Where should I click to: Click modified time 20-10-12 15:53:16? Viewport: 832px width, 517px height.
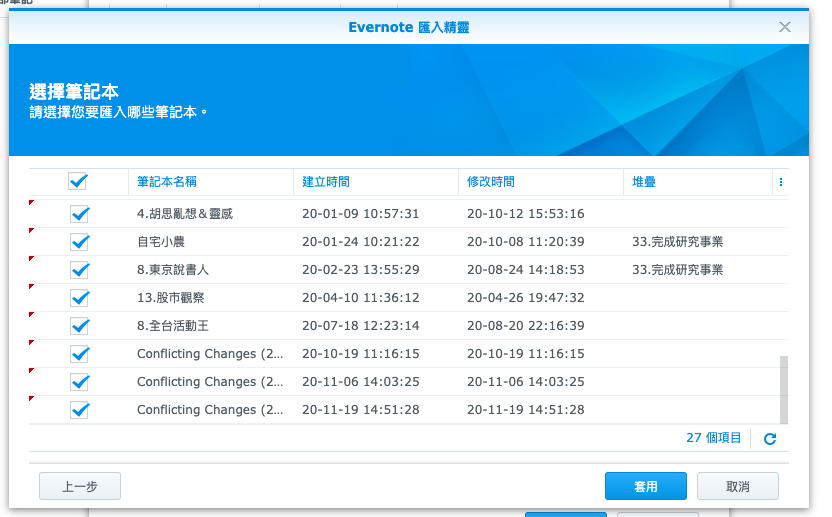pyautogui.click(x=526, y=214)
